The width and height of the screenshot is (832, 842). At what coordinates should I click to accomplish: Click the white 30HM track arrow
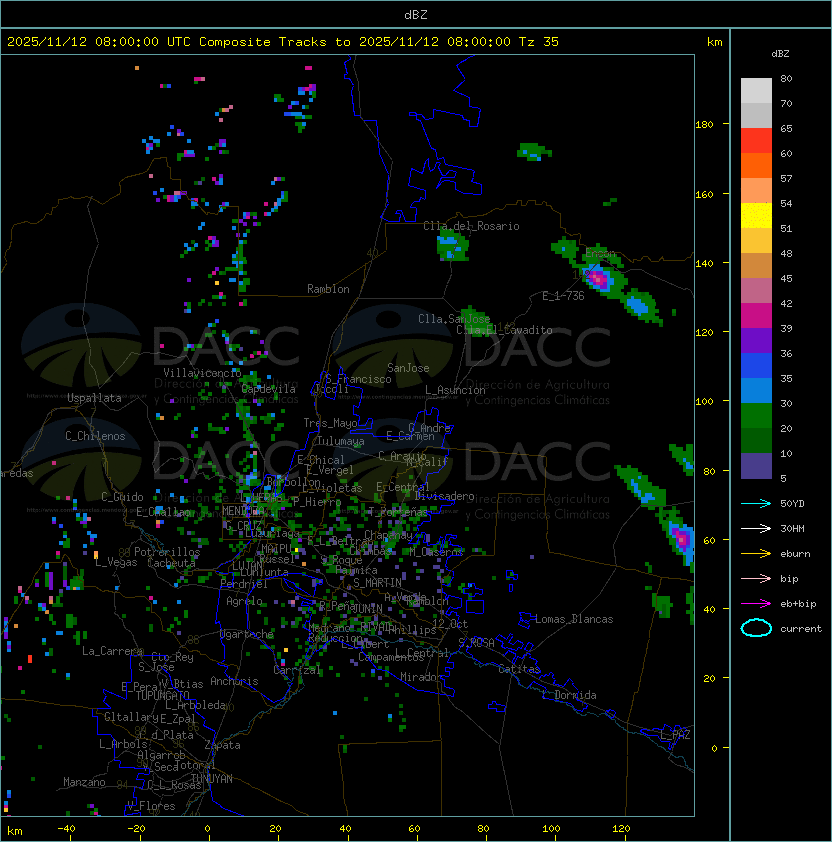[x=756, y=528]
